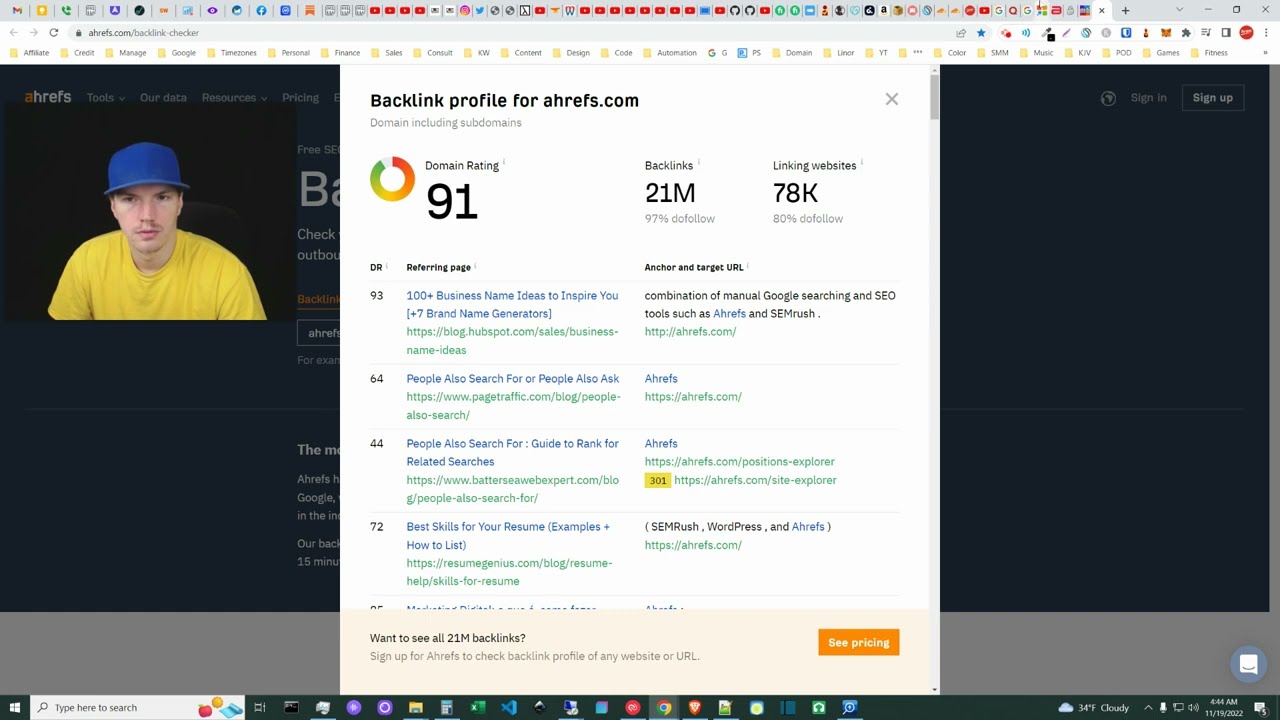
Task: Show hidden system tray icons chevron
Action: click(x=1148, y=707)
